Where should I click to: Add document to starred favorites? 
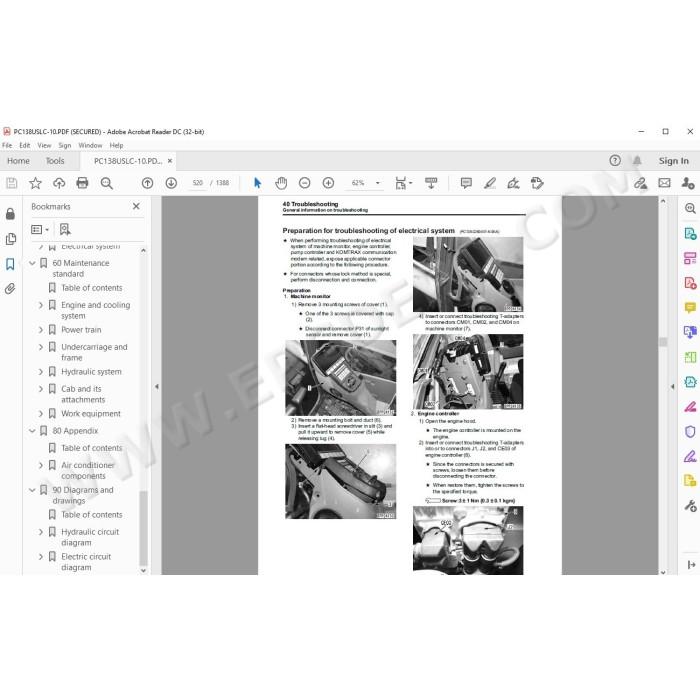(x=35, y=183)
